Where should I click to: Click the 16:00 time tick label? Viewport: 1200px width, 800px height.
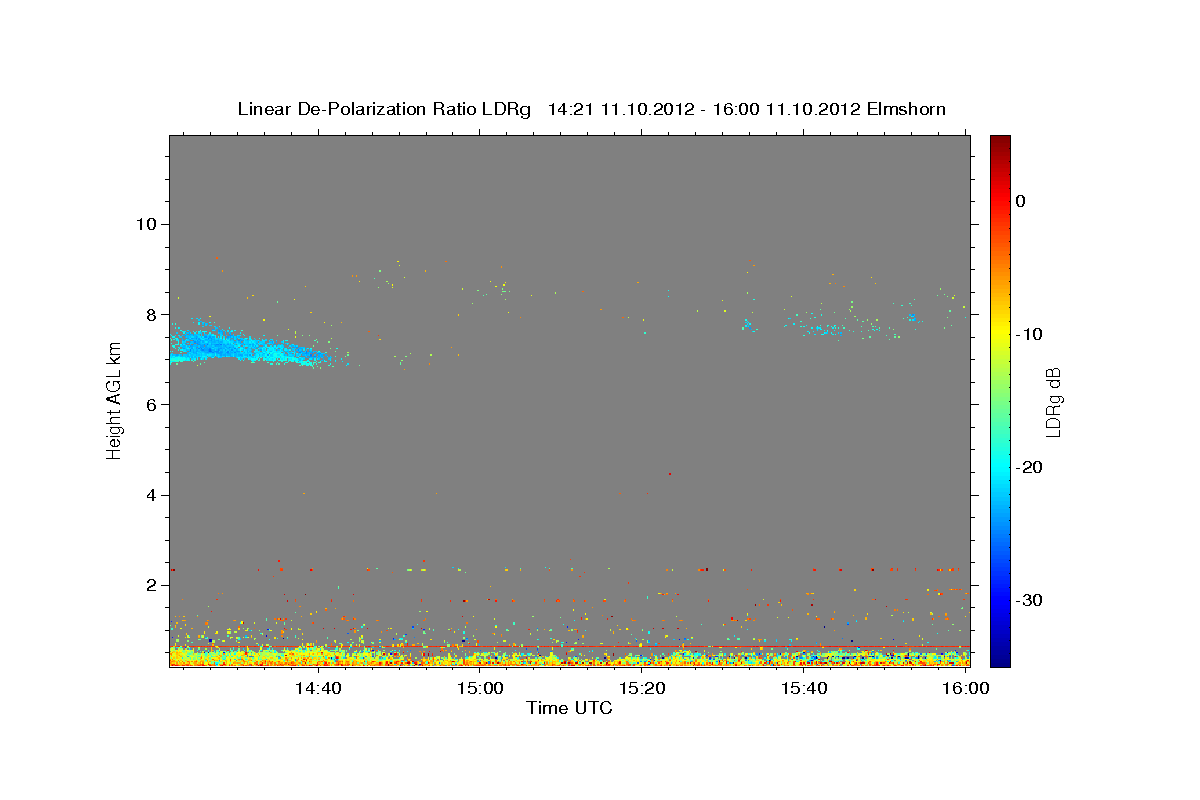click(964, 689)
